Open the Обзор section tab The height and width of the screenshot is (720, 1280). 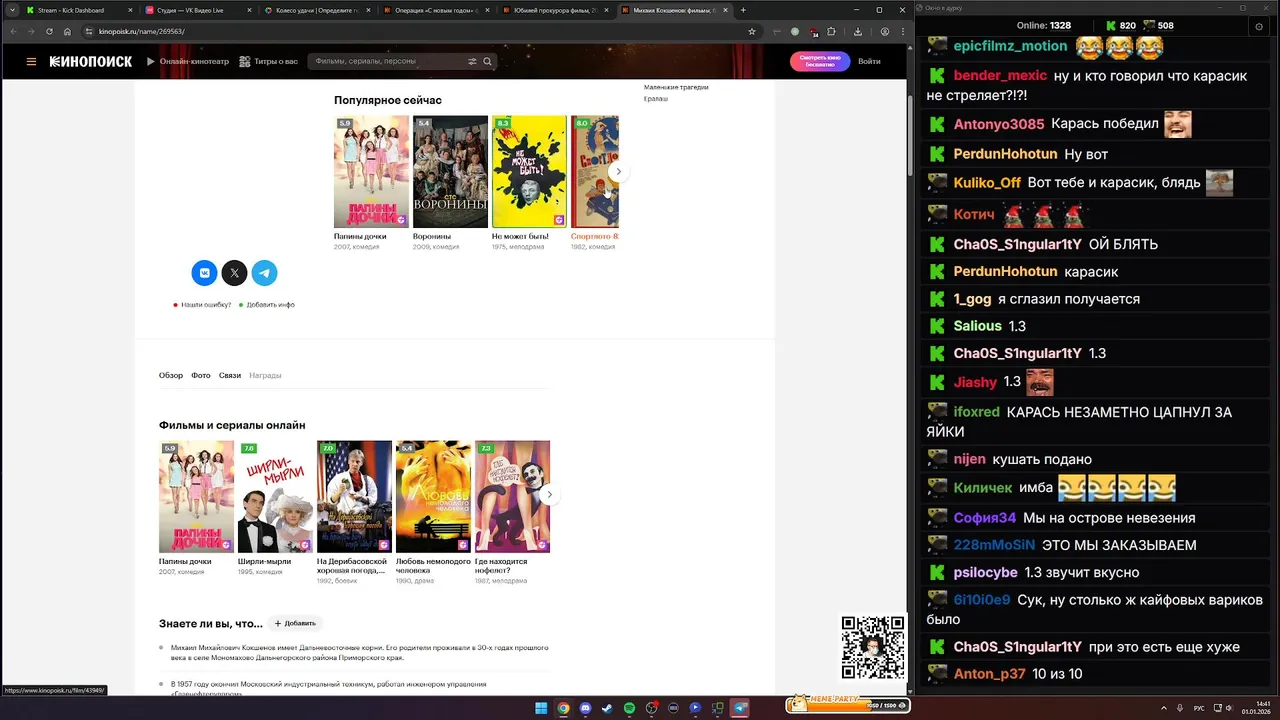pos(171,375)
